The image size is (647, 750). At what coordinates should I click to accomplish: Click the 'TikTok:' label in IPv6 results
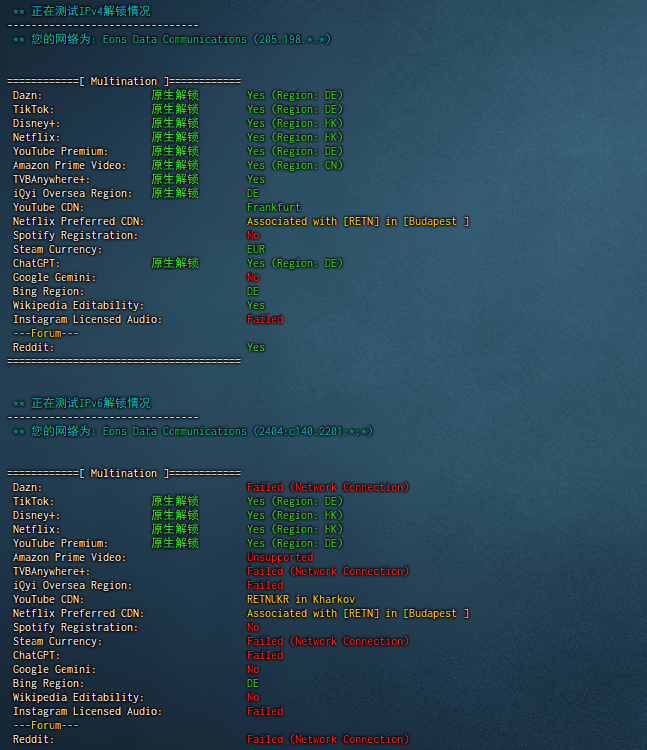33,501
